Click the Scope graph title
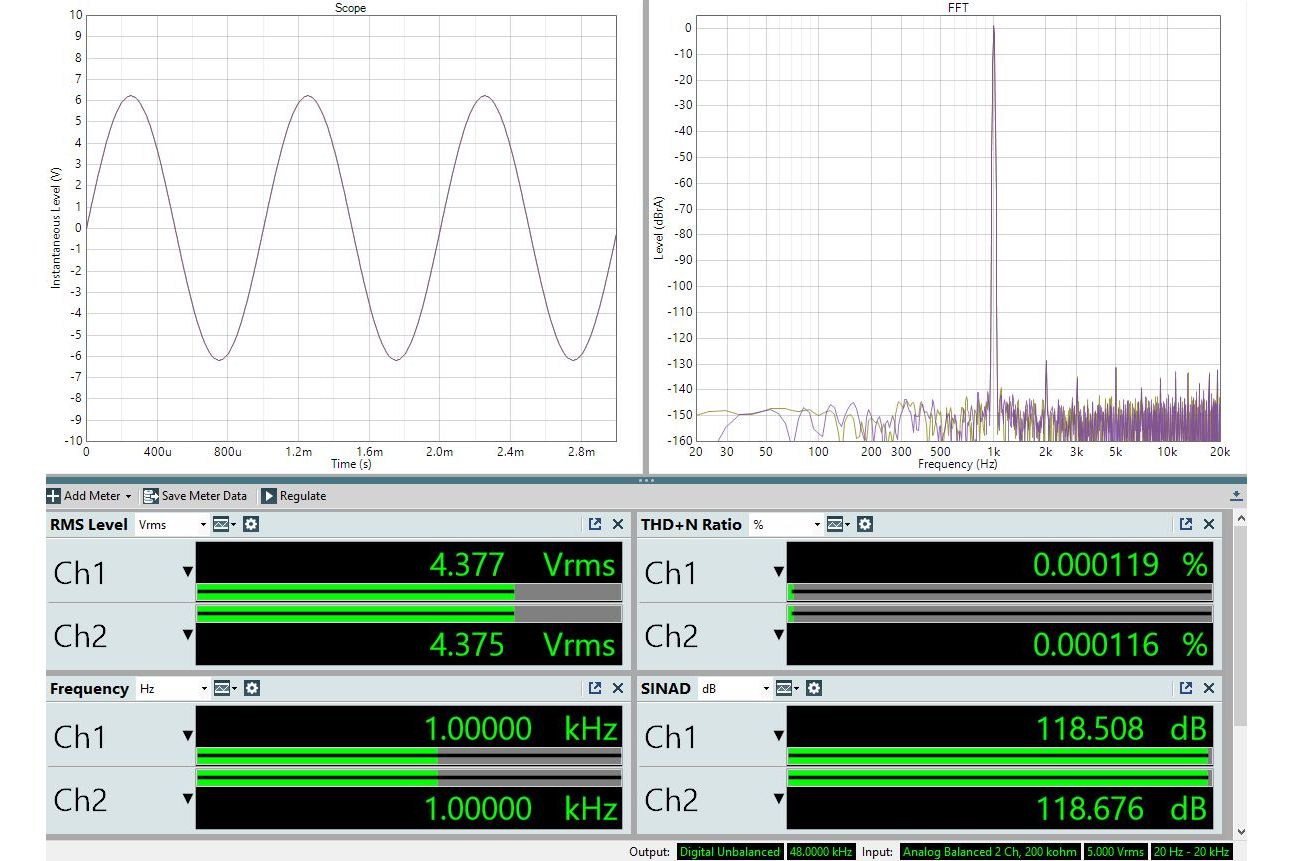The width and height of the screenshot is (1292, 861). 350,8
